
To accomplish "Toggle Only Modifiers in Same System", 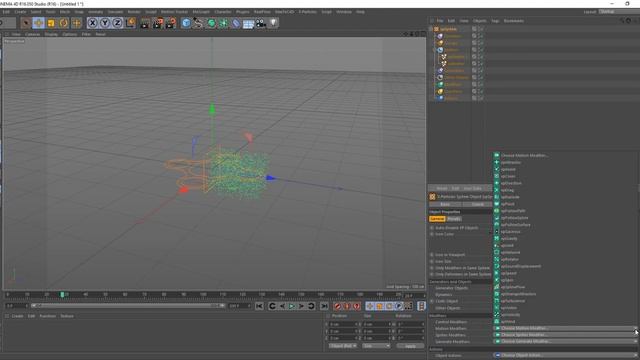I will coord(432,268).
